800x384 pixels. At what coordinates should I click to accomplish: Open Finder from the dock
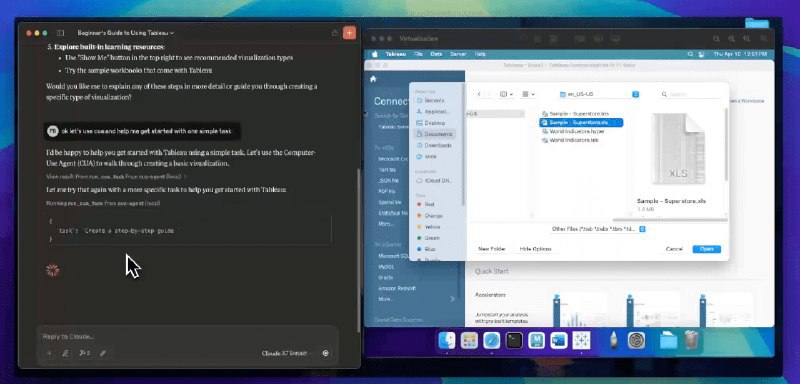[447, 340]
